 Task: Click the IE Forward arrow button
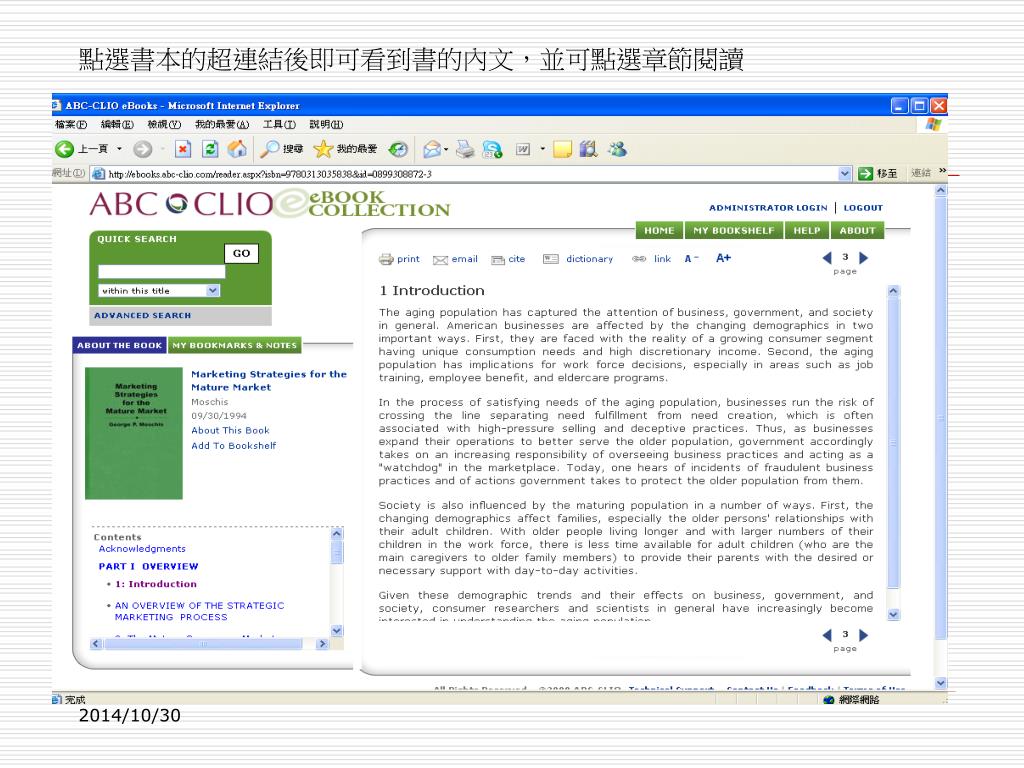pos(142,150)
